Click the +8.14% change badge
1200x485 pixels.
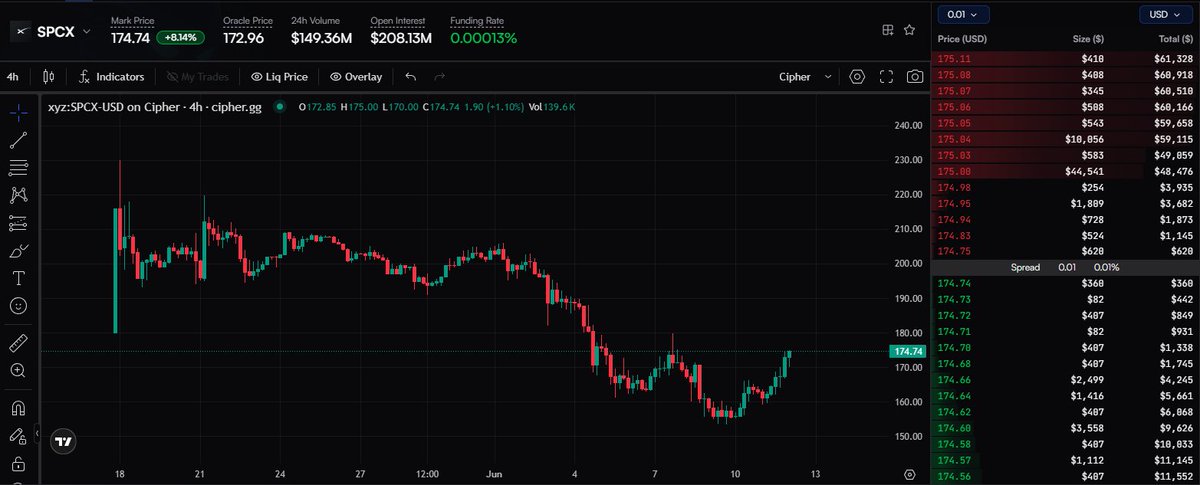pos(180,37)
